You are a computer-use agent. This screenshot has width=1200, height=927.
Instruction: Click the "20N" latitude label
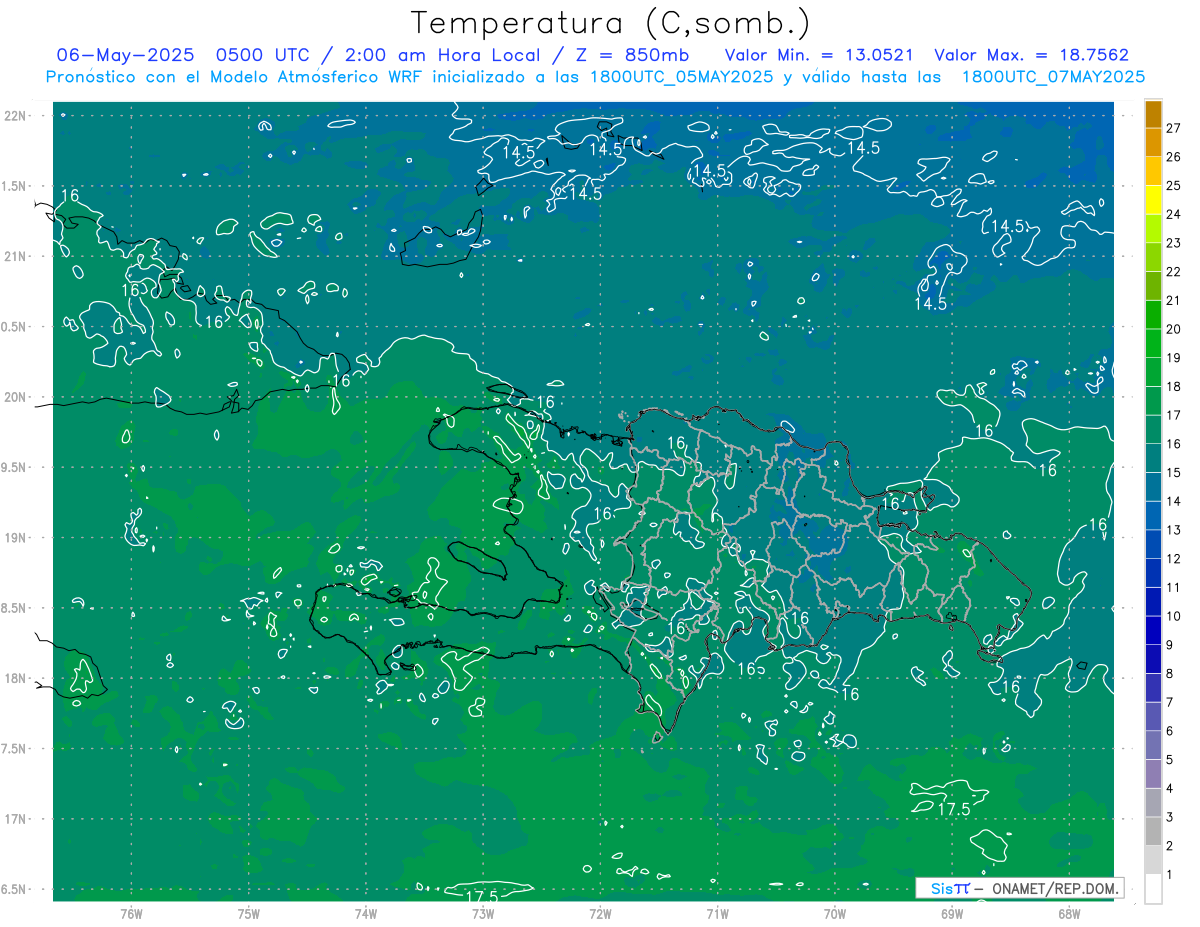click(x=16, y=397)
